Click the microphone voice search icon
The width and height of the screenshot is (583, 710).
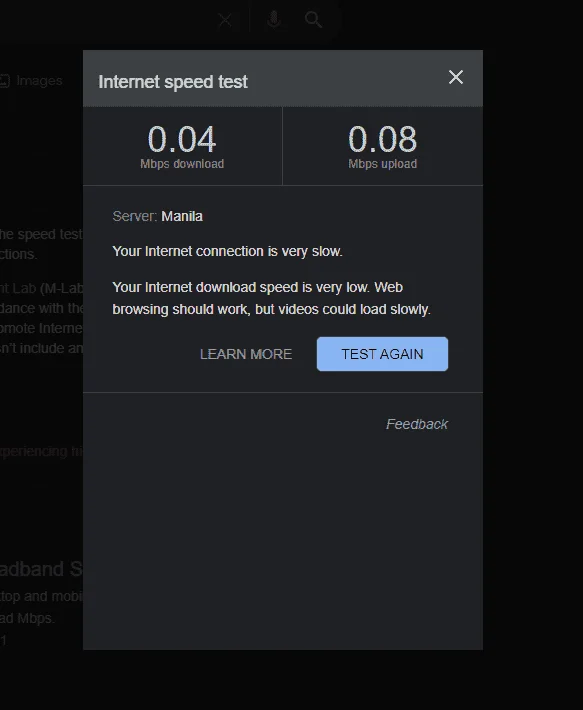pyautogui.click(x=273, y=19)
